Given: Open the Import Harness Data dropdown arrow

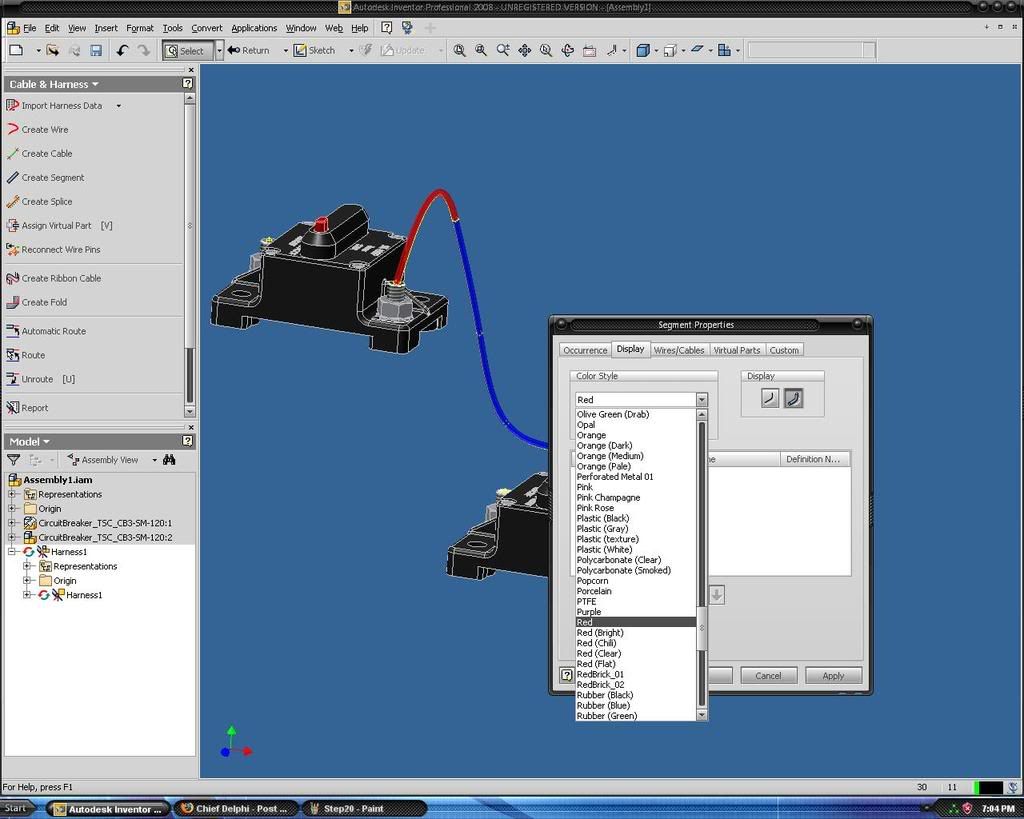Looking at the screenshot, I should pyautogui.click(x=118, y=106).
